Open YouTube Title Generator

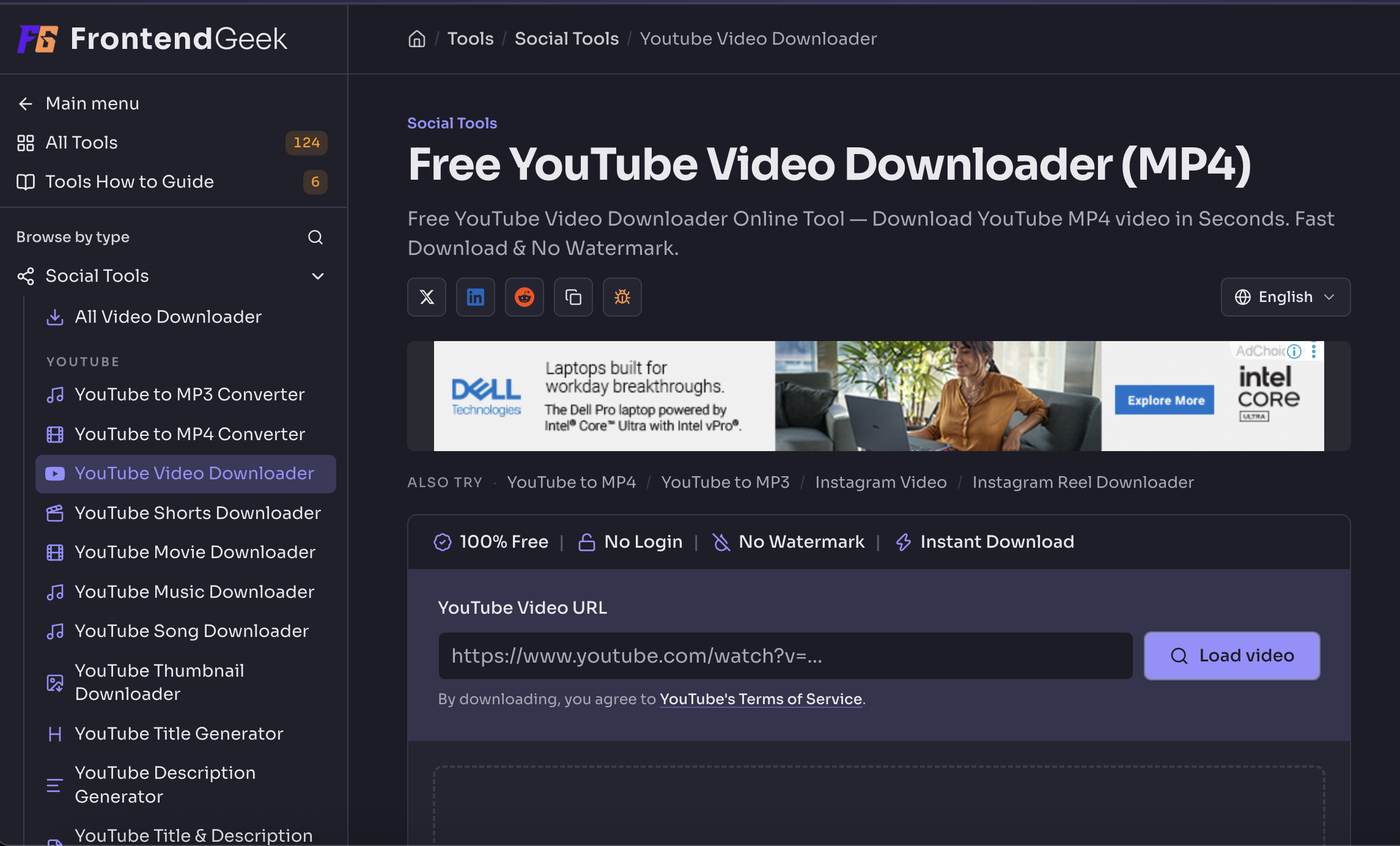(x=179, y=734)
